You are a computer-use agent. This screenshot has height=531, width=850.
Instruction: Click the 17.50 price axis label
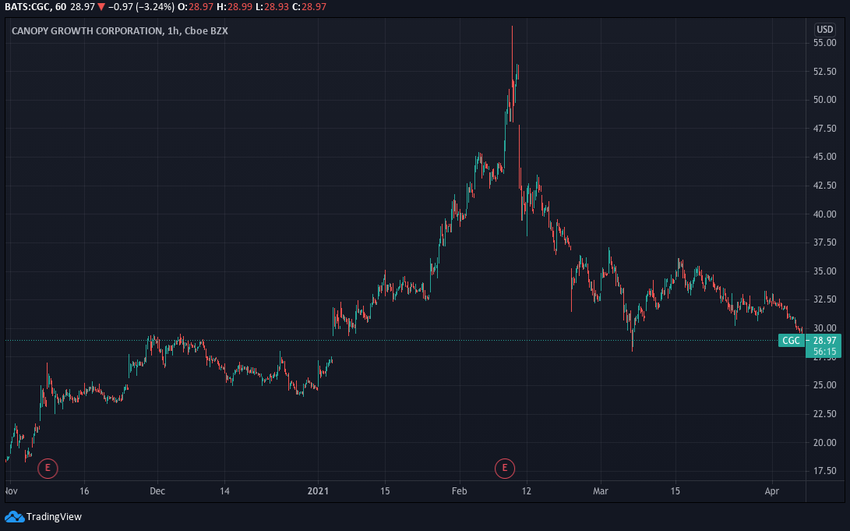(825, 471)
